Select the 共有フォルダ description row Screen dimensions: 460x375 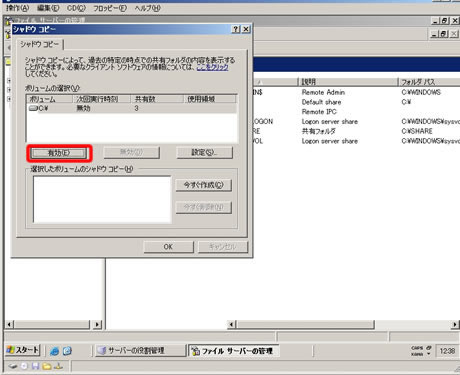pos(319,131)
